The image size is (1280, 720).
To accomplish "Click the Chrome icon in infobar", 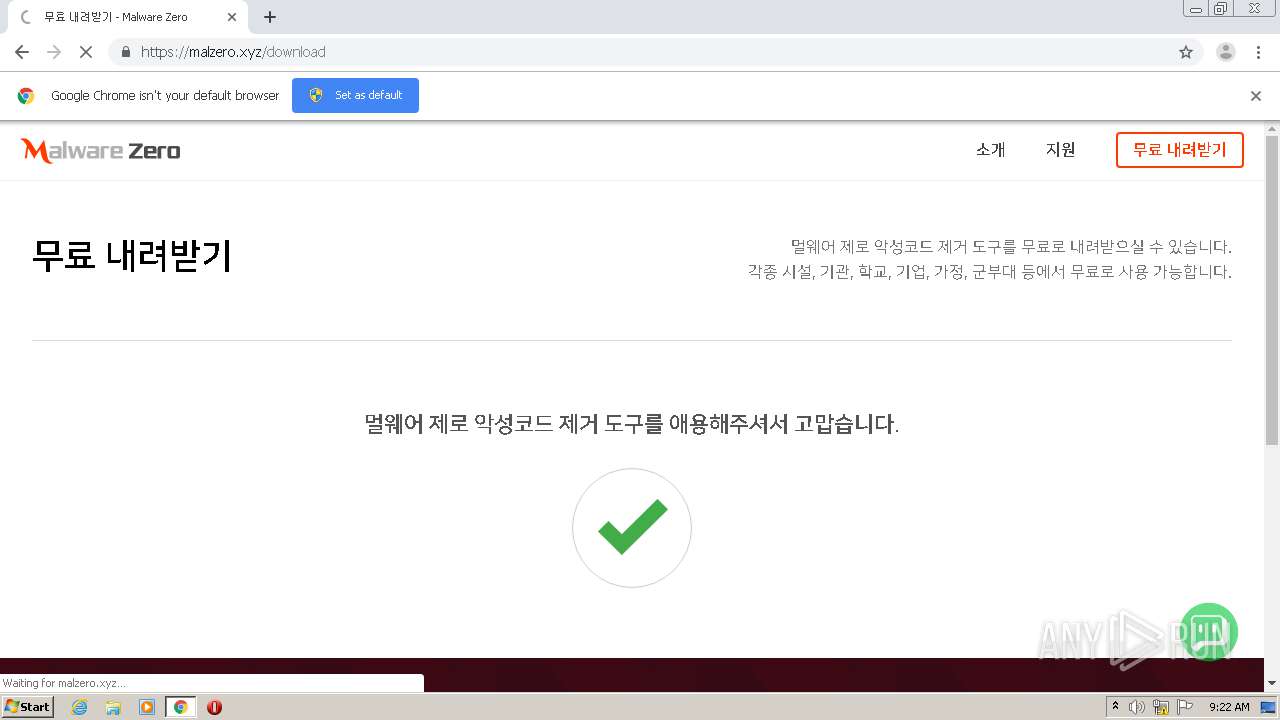I will (x=26, y=96).
